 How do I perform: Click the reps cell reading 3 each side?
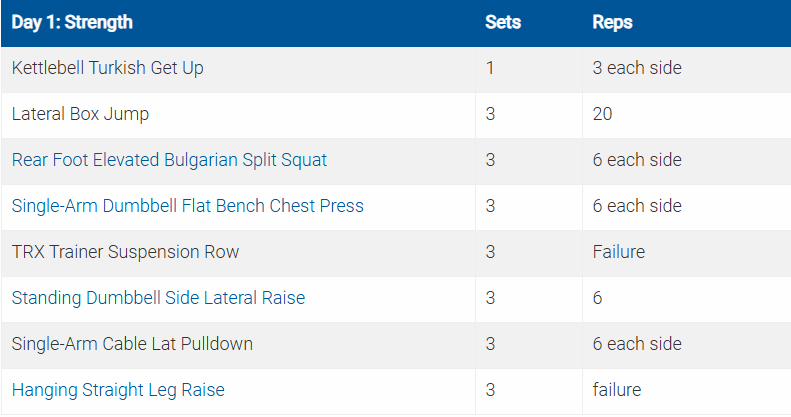pyautogui.click(x=637, y=68)
